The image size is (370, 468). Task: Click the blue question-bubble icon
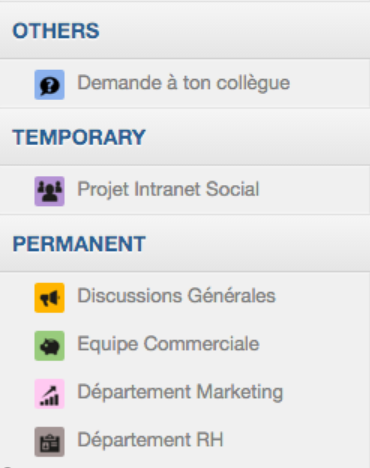[49, 85]
